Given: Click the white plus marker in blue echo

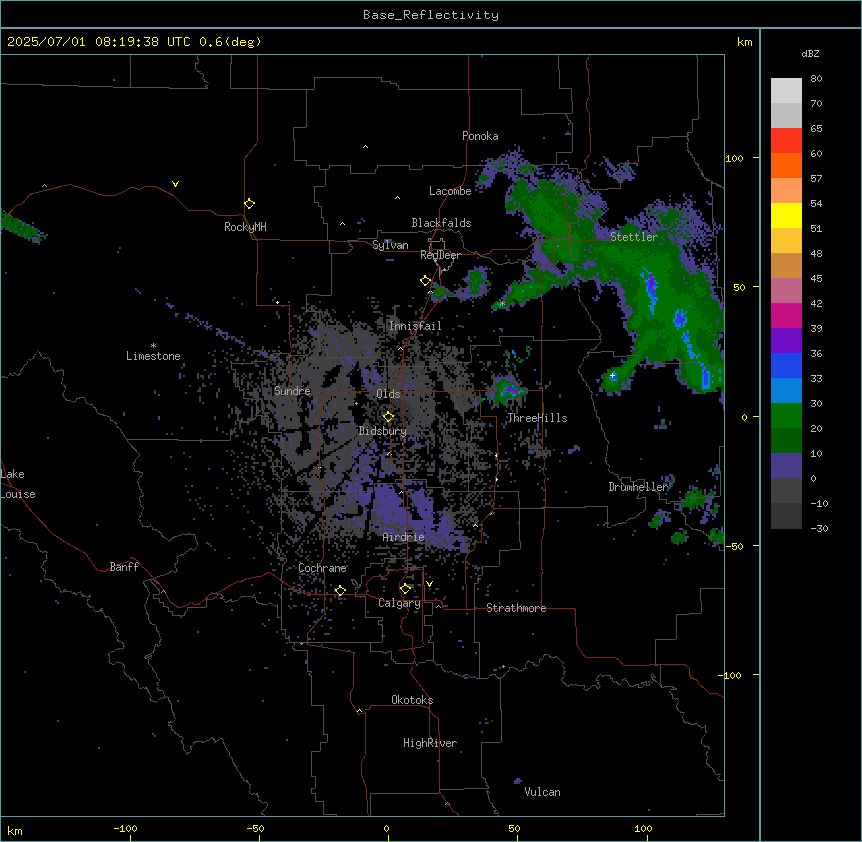Looking at the screenshot, I should pyautogui.click(x=612, y=376).
